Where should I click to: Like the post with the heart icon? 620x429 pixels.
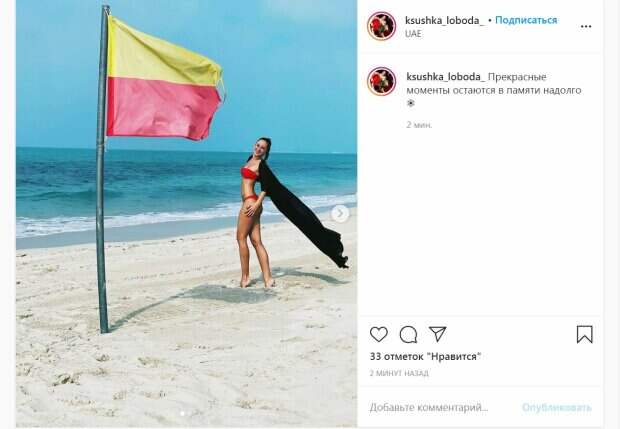click(x=378, y=335)
